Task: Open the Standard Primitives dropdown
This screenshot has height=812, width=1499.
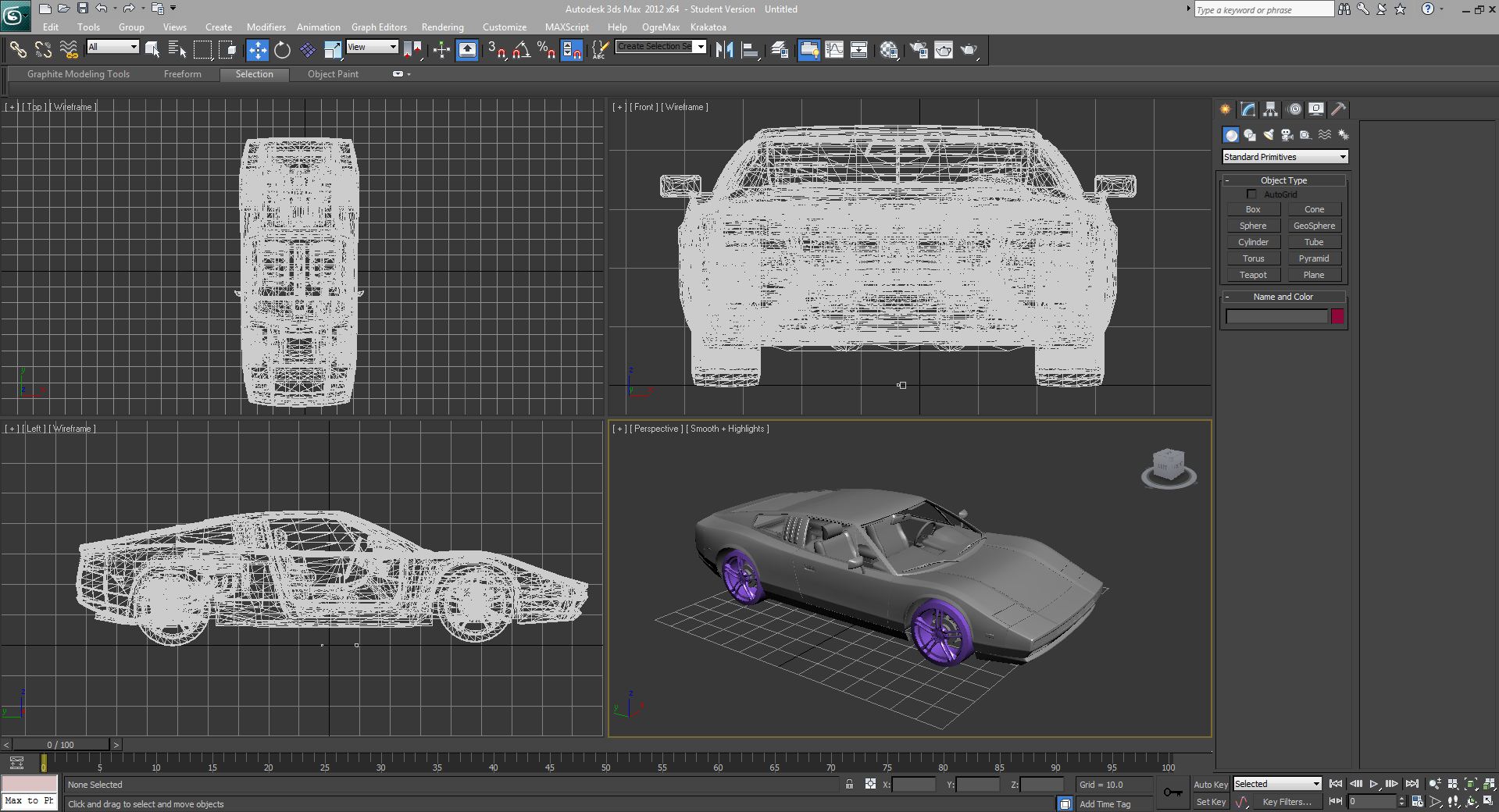Action: click(x=1284, y=157)
